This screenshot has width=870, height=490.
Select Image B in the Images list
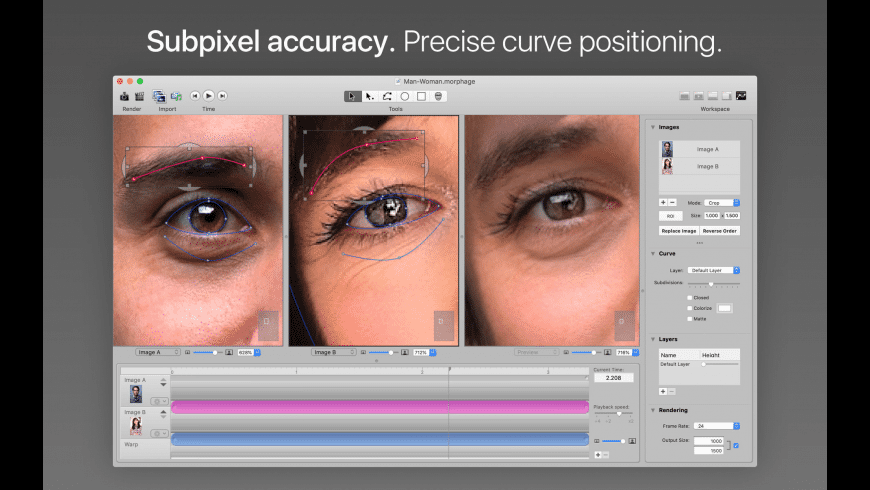click(x=699, y=166)
